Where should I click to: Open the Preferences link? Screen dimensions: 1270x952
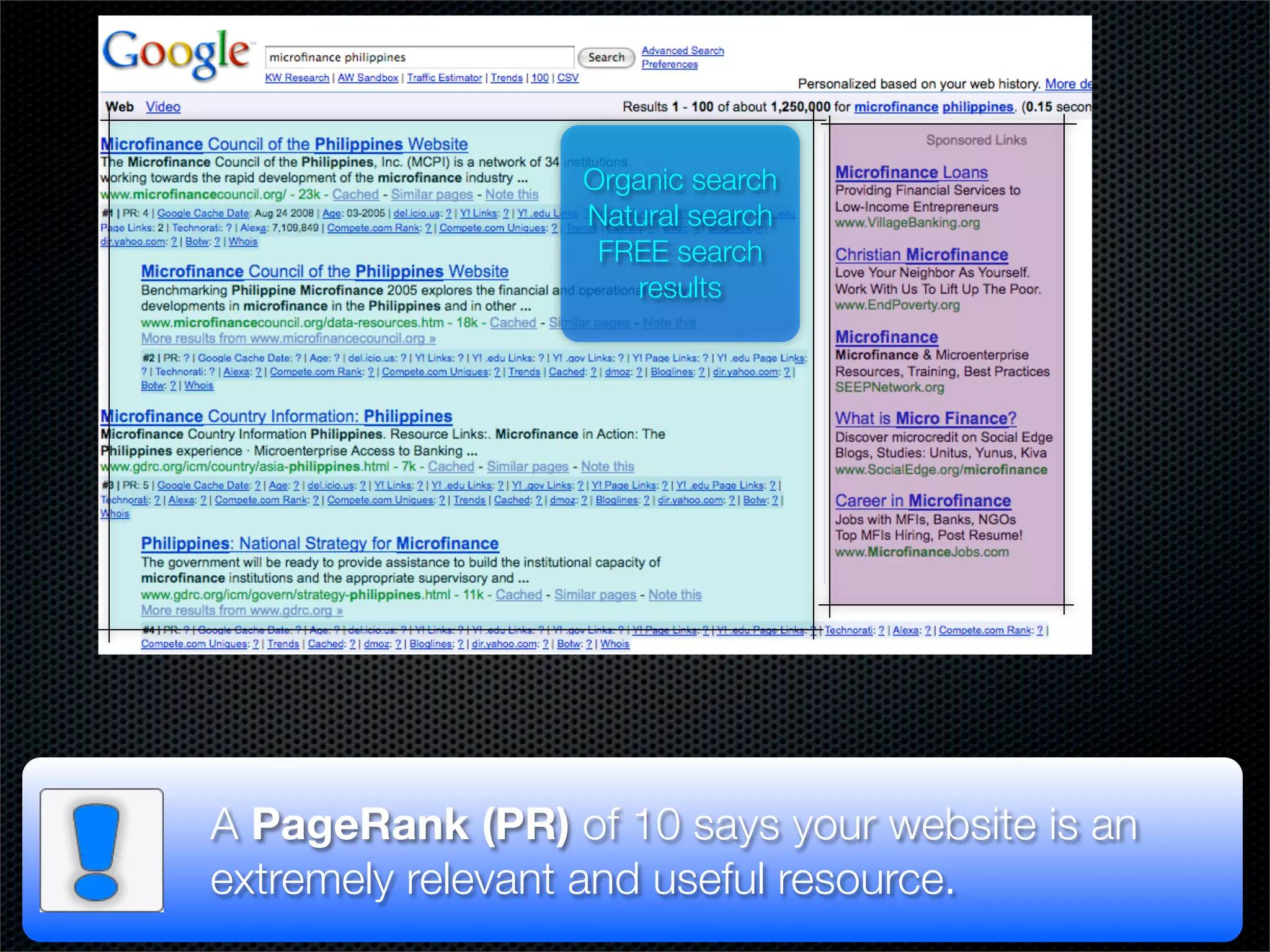point(670,64)
